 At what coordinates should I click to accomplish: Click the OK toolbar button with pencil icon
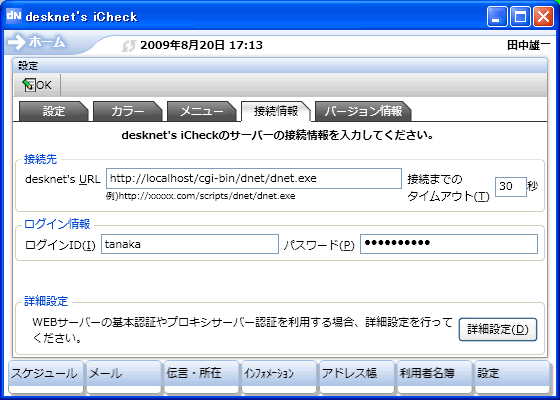(37, 85)
